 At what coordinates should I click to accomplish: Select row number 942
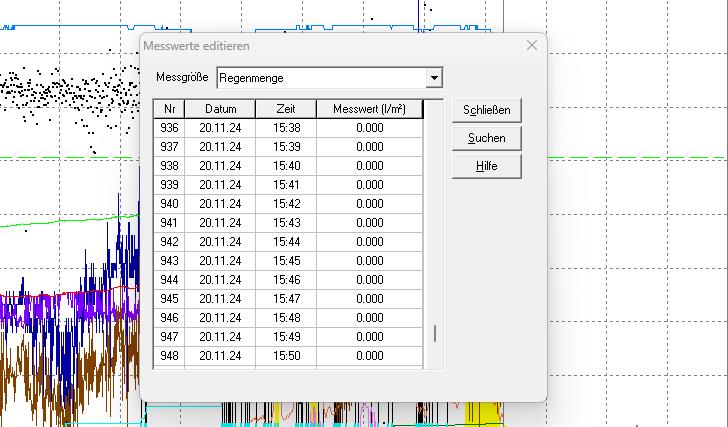[x=170, y=242]
